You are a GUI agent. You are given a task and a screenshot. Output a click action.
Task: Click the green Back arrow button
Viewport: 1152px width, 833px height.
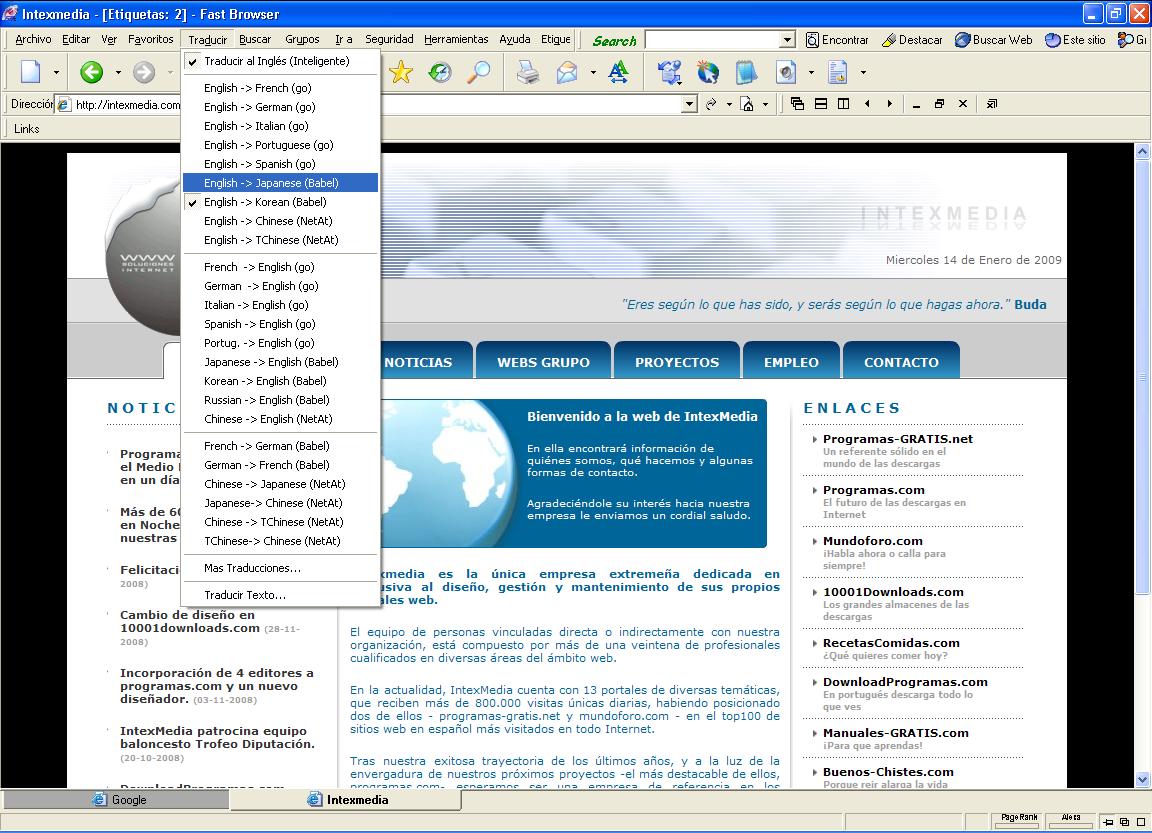click(92, 72)
